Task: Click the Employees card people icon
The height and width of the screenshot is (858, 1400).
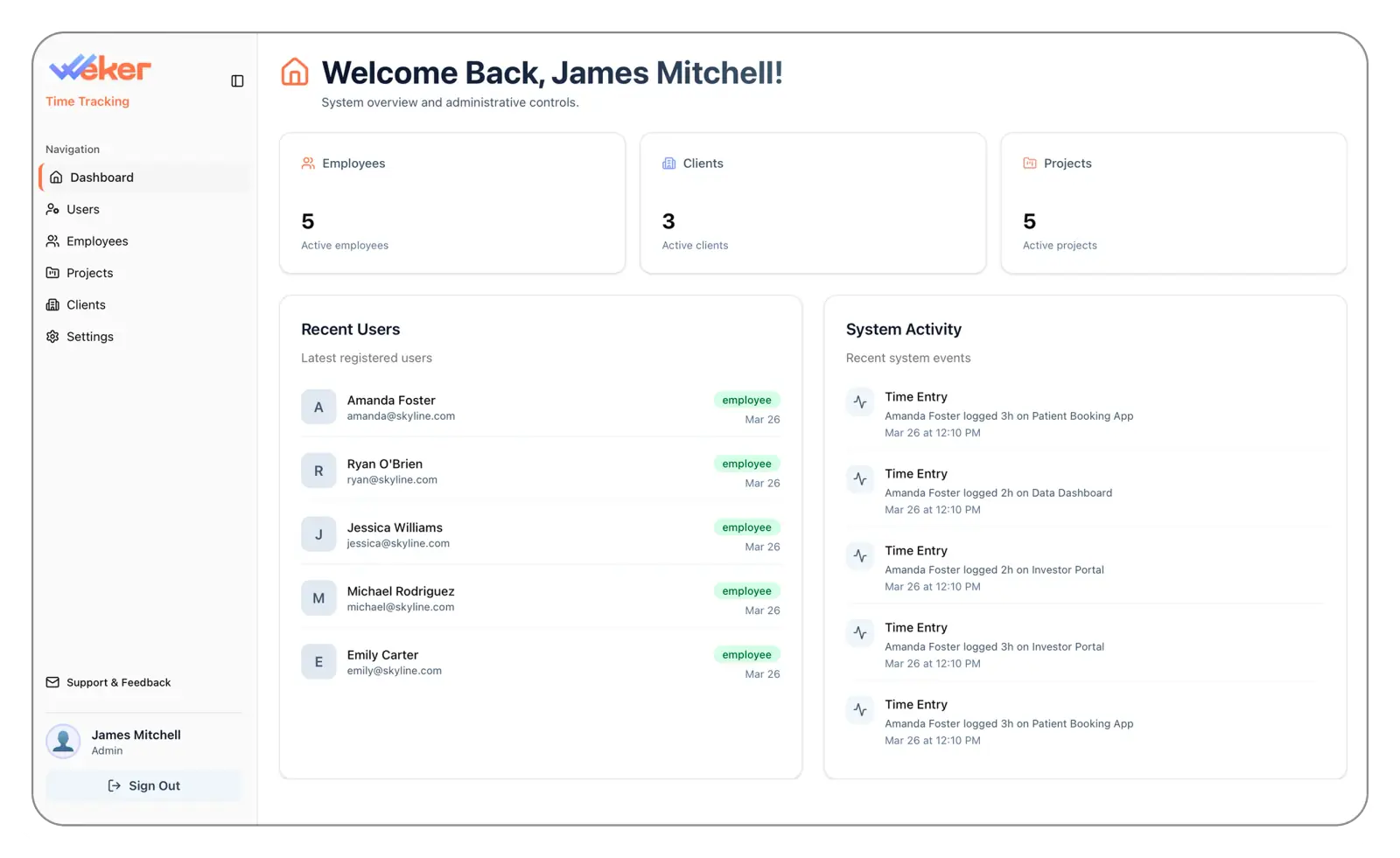Action: tap(308, 162)
